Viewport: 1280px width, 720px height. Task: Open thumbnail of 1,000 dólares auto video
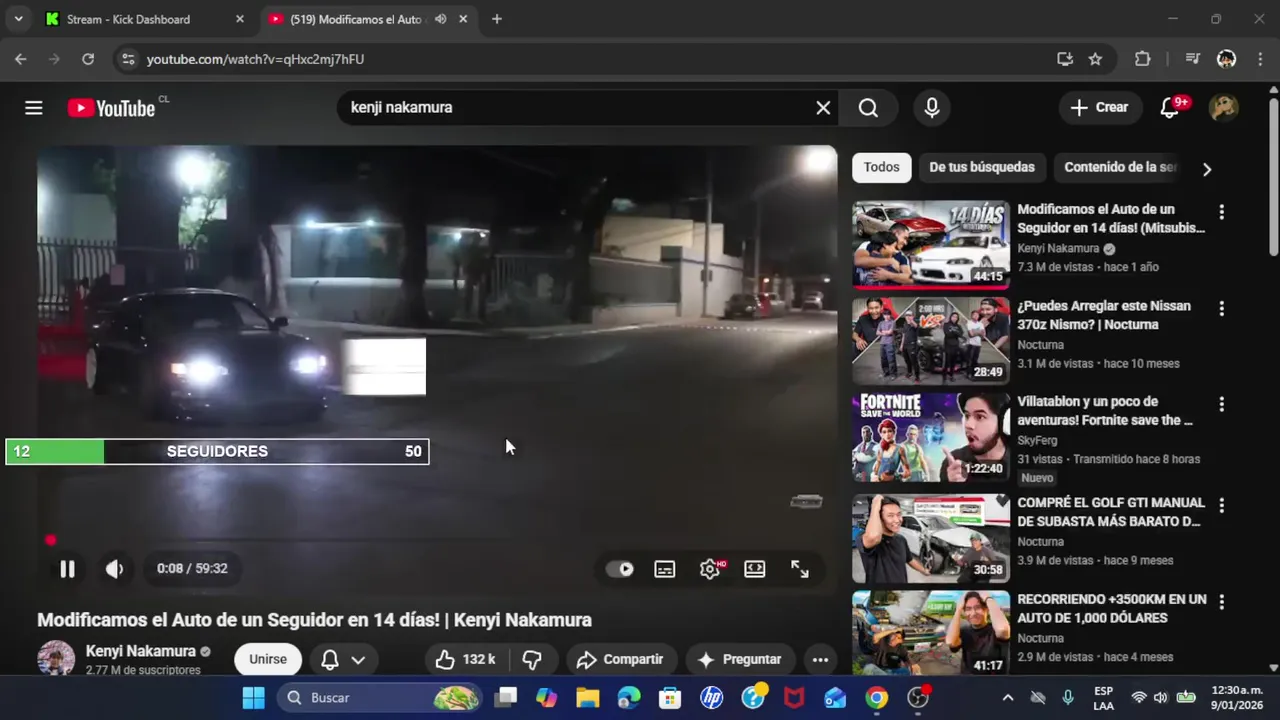931,633
